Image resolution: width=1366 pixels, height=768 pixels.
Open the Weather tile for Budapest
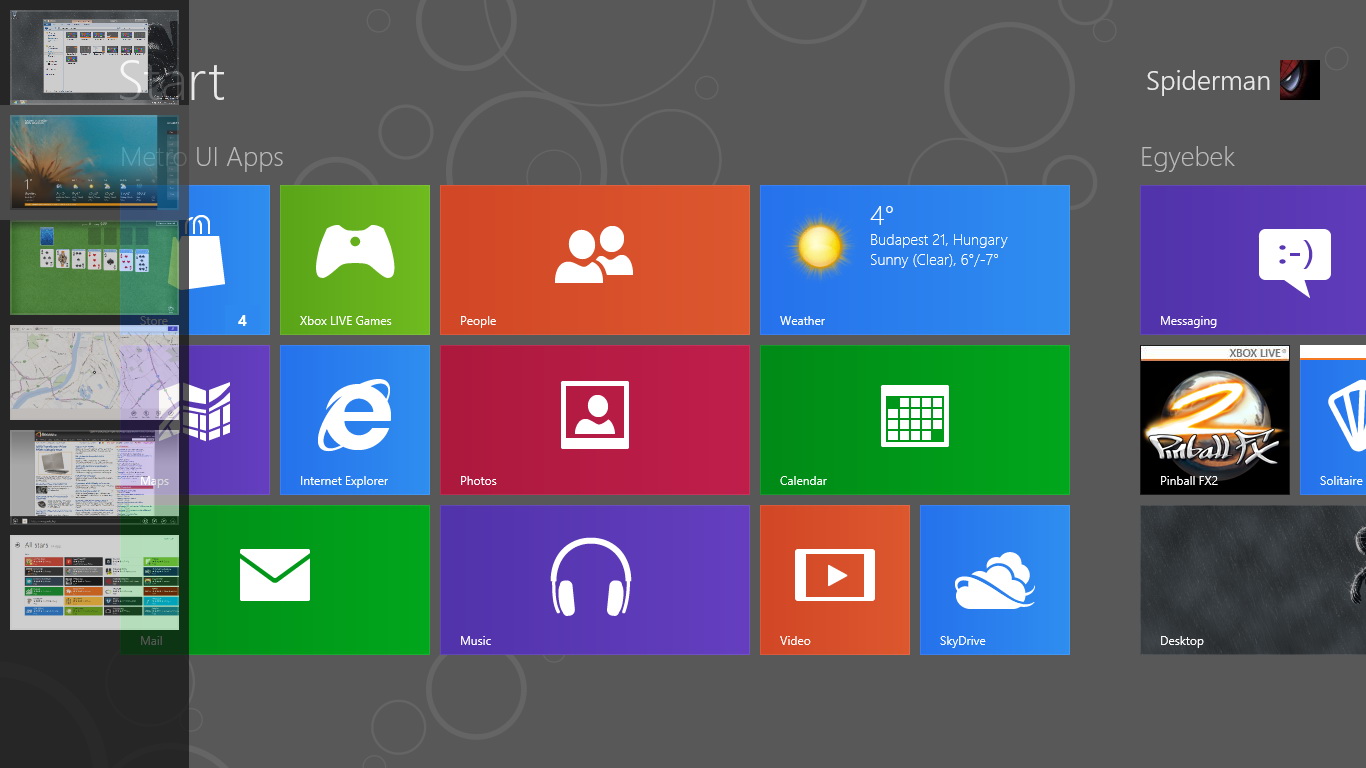[915, 260]
